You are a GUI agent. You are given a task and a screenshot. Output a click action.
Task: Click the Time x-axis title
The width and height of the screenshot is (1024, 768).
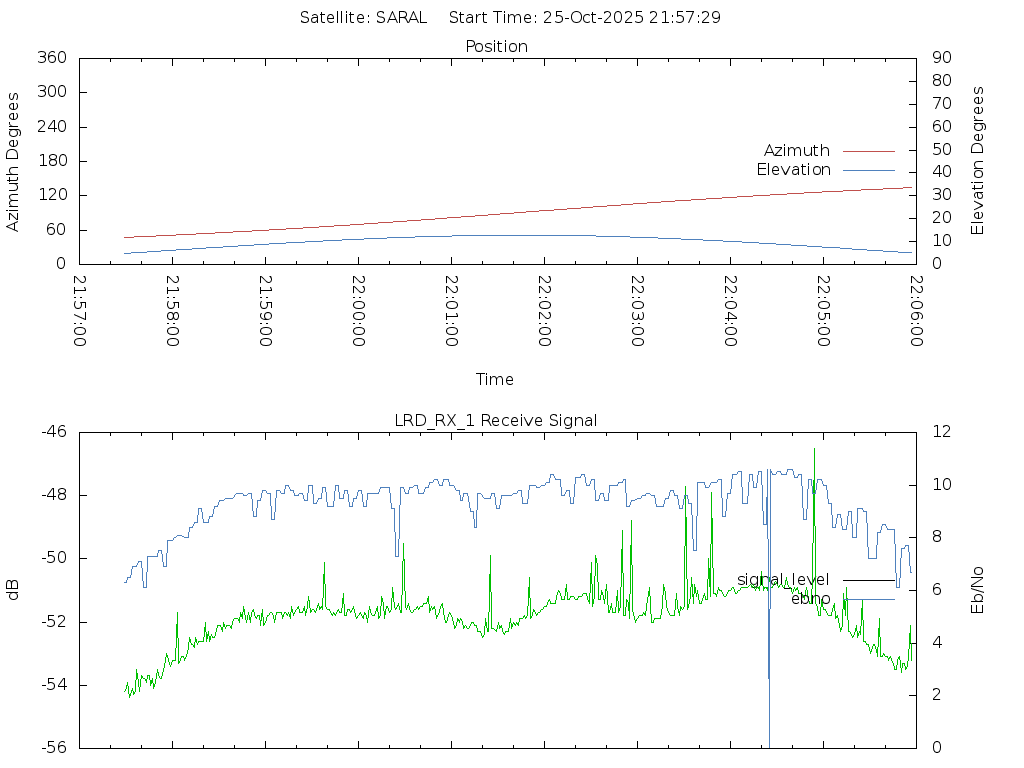click(495, 379)
